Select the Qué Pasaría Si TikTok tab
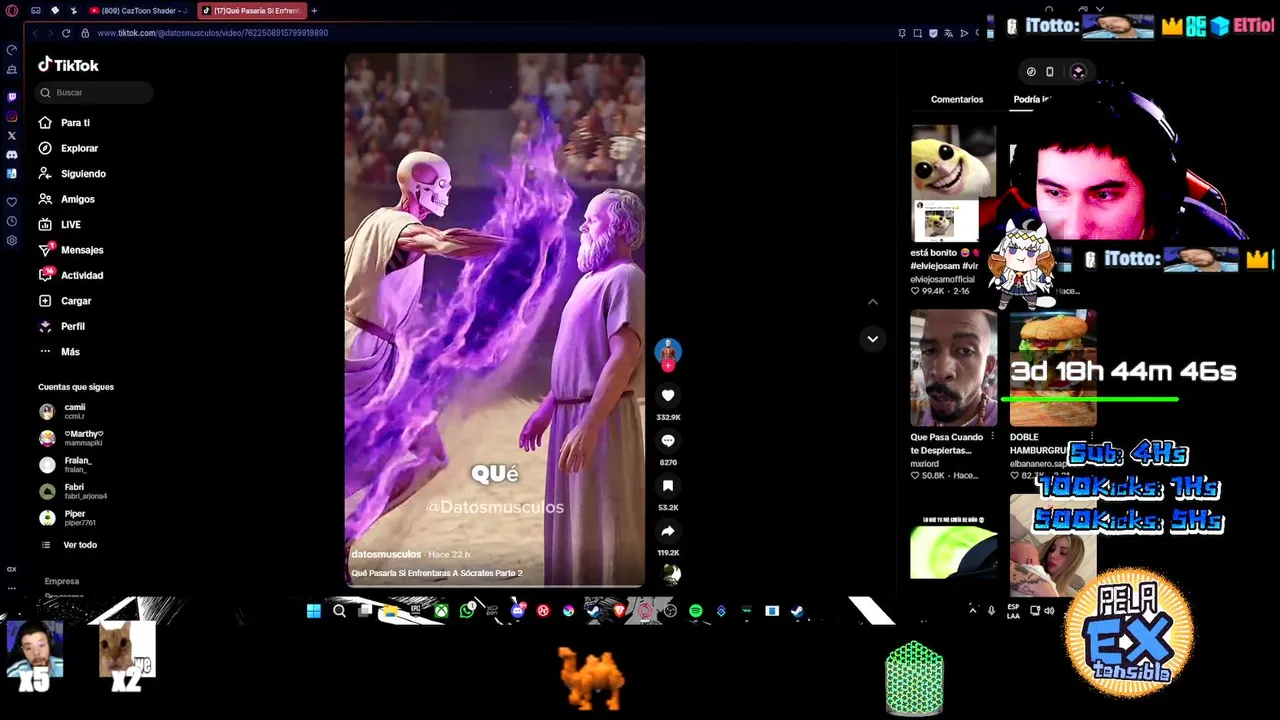This screenshot has width=1280, height=720. click(251, 11)
